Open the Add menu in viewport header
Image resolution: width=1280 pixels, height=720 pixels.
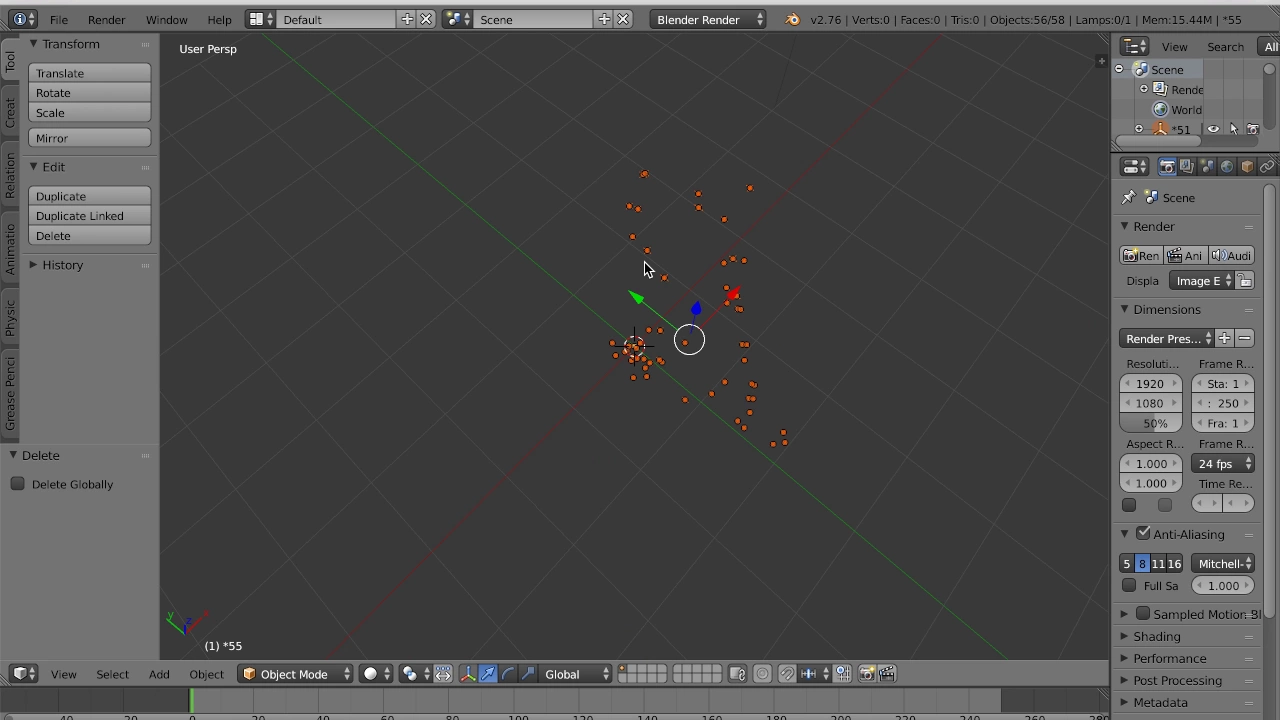tap(159, 674)
